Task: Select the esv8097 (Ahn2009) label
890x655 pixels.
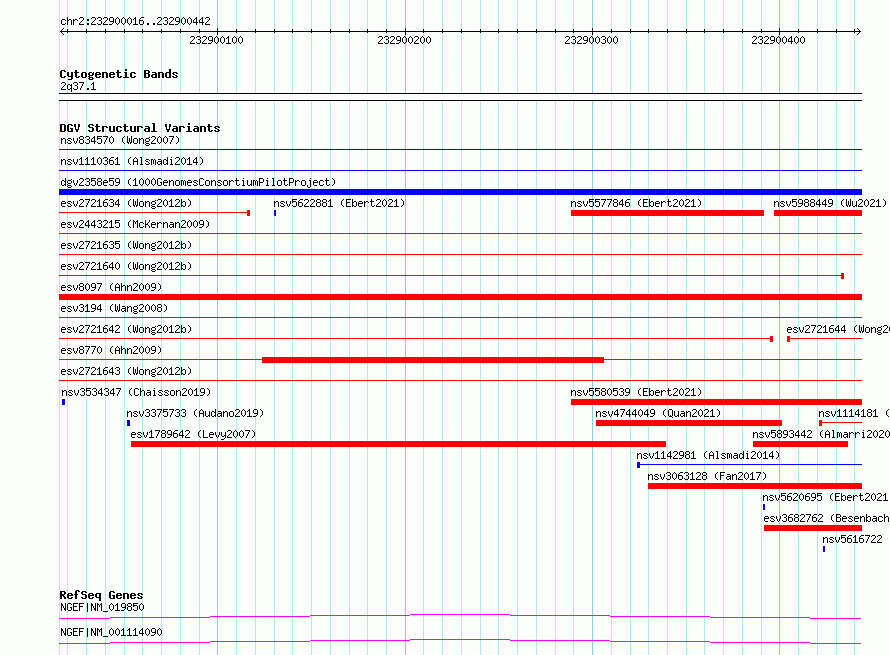Action: coord(111,287)
